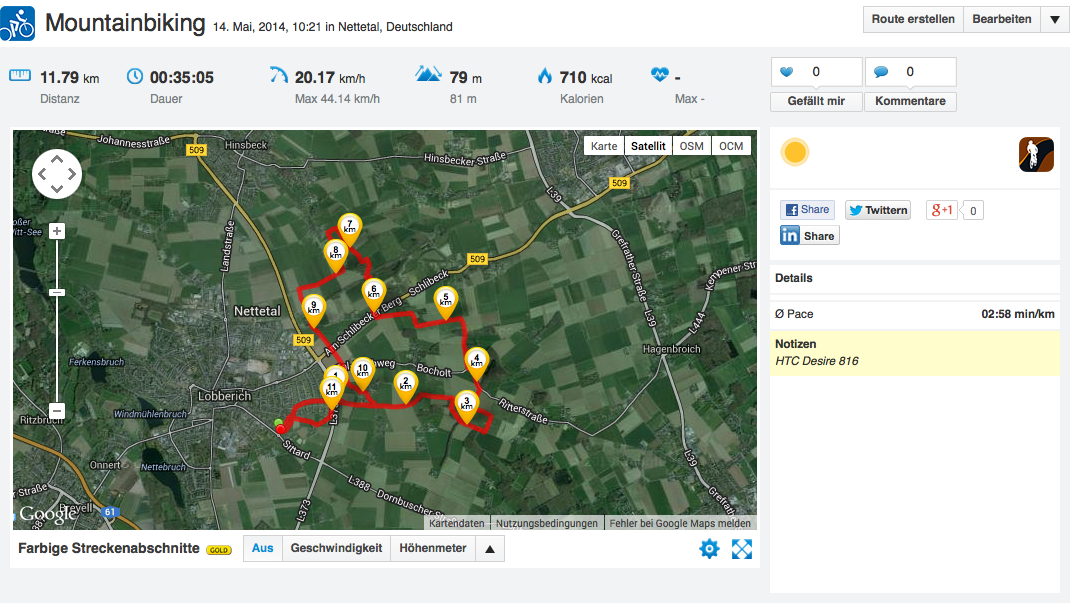Click the map pan navigation control
This screenshot has height=609, width=1077.
click(57, 174)
